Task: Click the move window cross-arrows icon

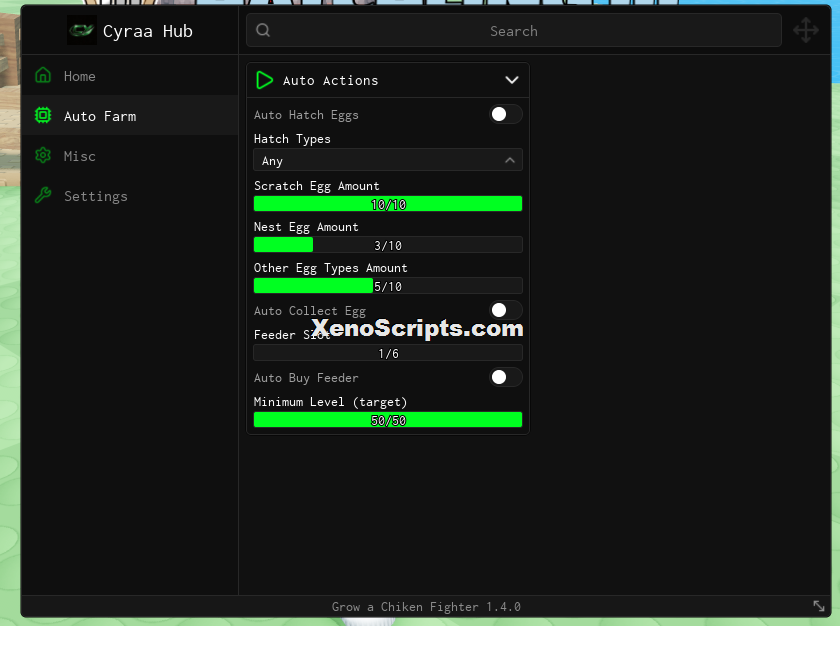Action: pos(806,30)
